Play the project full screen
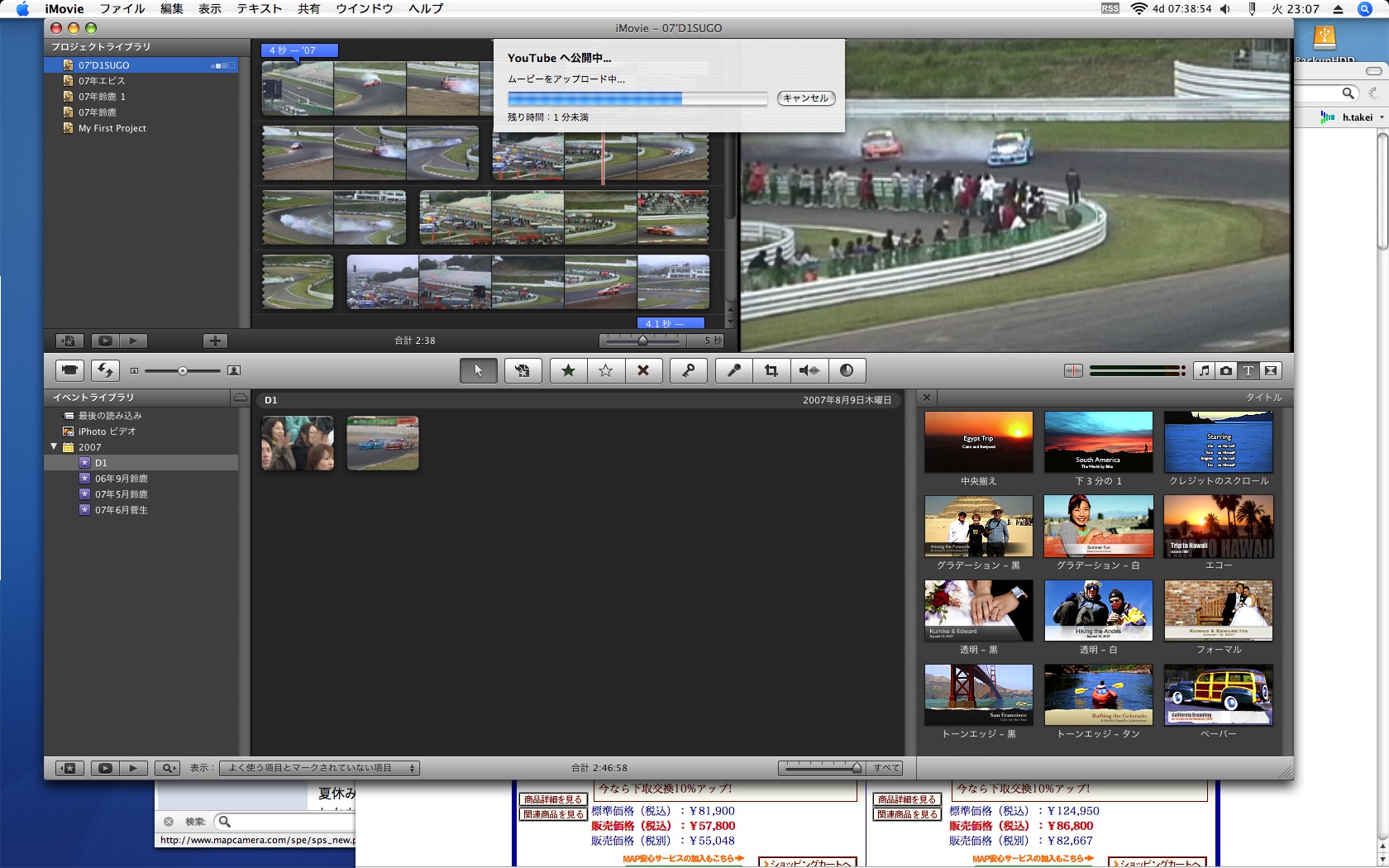This screenshot has height=868, width=1389. pyautogui.click(x=105, y=341)
